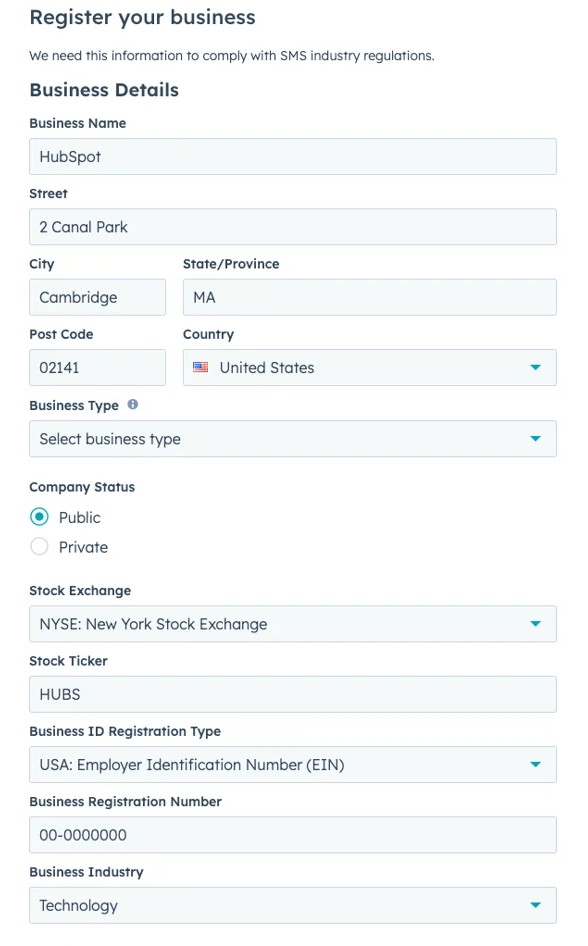The height and width of the screenshot is (946, 588).
Task: Expand the Technology industry dropdown
Action: click(x=292, y=905)
